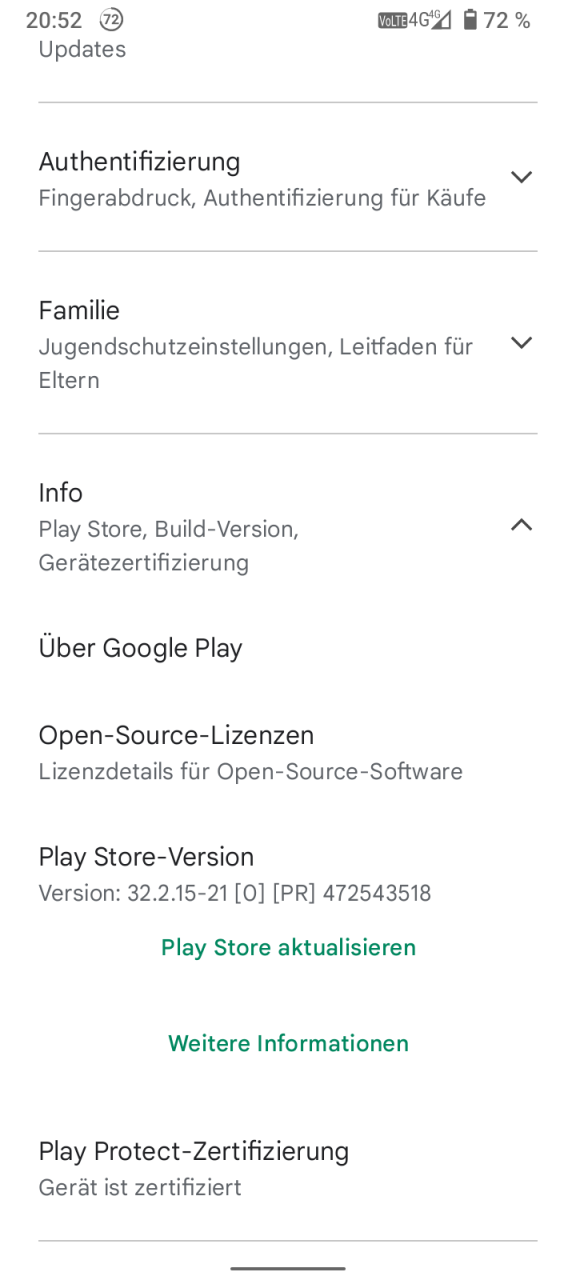Tap the Familie title
This screenshot has height=1280, width=576.
pos(79,310)
